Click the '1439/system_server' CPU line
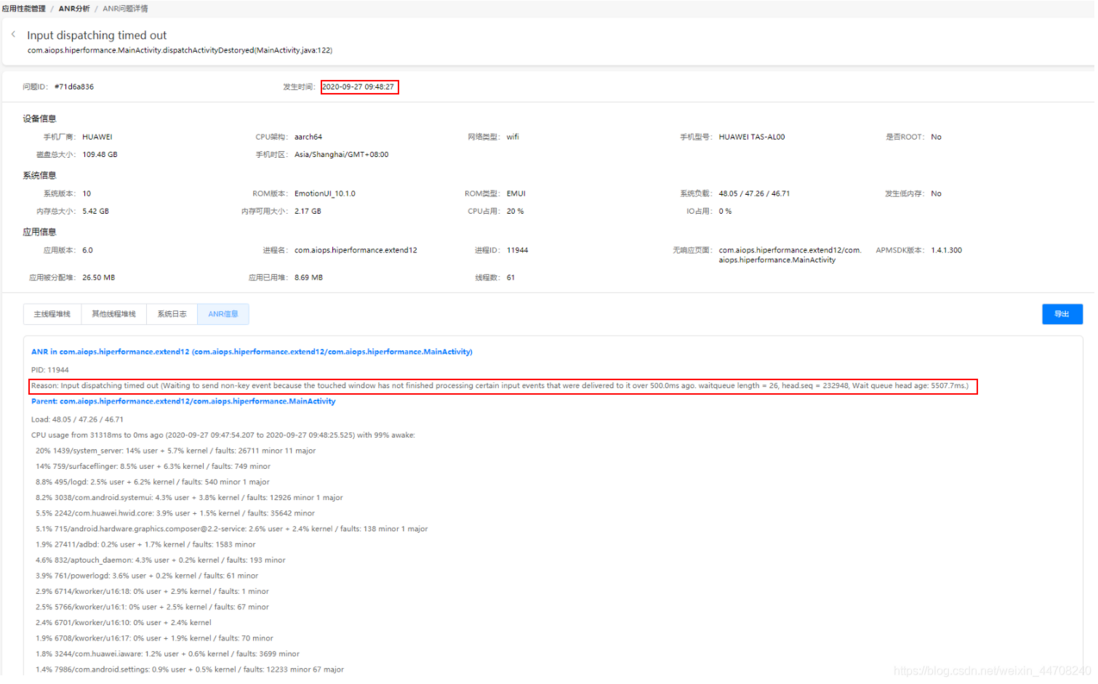1098x684 pixels. pos(176,452)
